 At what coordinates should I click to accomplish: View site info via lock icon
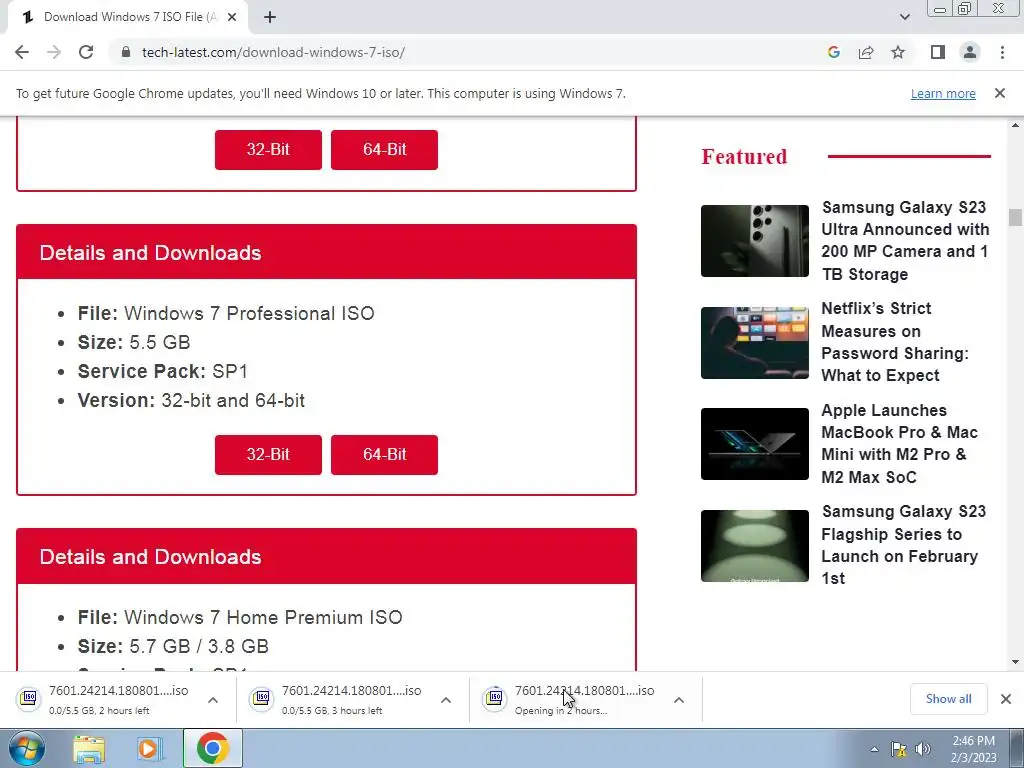(126, 52)
